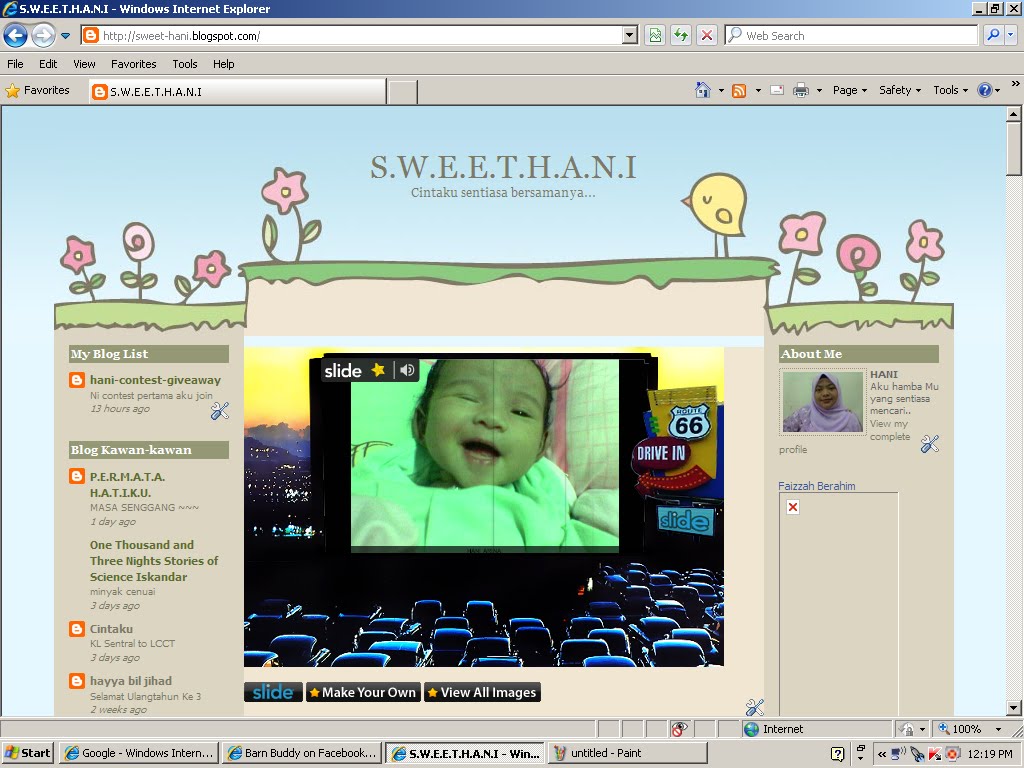Click the Home icon in command bar
The height and width of the screenshot is (768, 1024).
pyautogui.click(x=703, y=90)
